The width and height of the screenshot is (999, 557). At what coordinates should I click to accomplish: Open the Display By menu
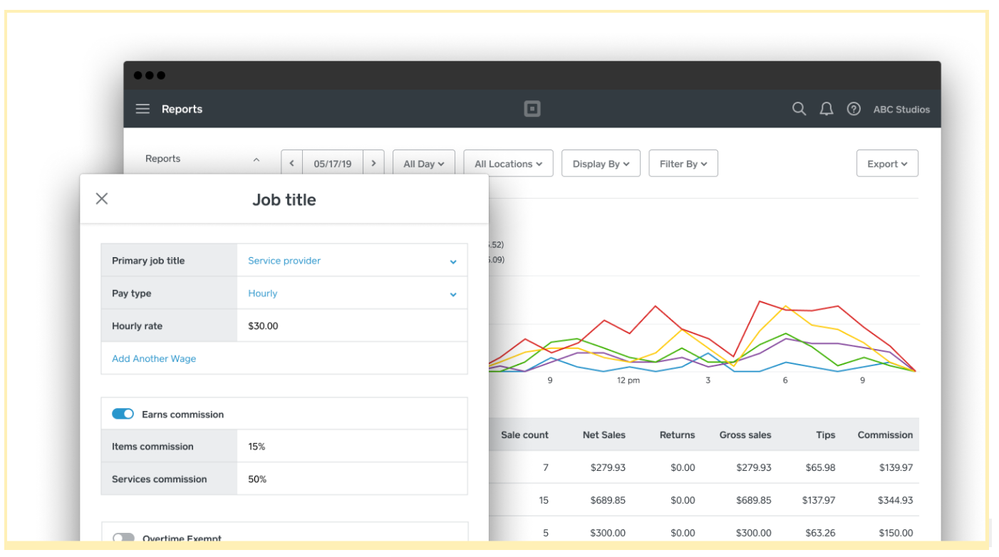[x=600, y=164]
